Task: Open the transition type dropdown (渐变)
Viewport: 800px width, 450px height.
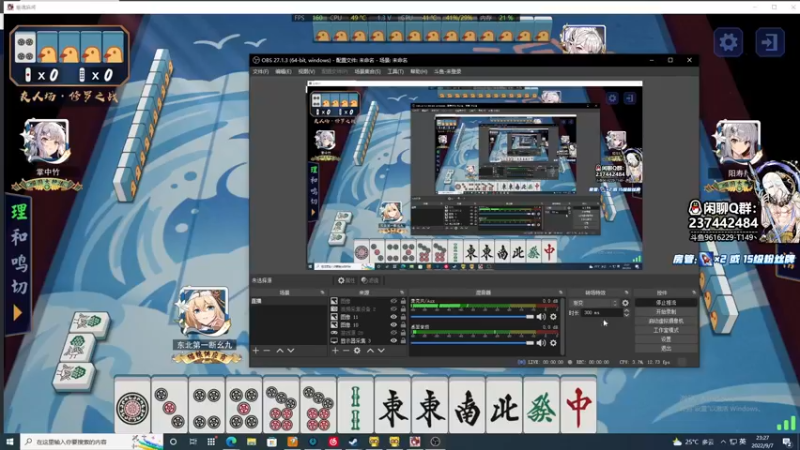Action: click(x=594, y=303)
